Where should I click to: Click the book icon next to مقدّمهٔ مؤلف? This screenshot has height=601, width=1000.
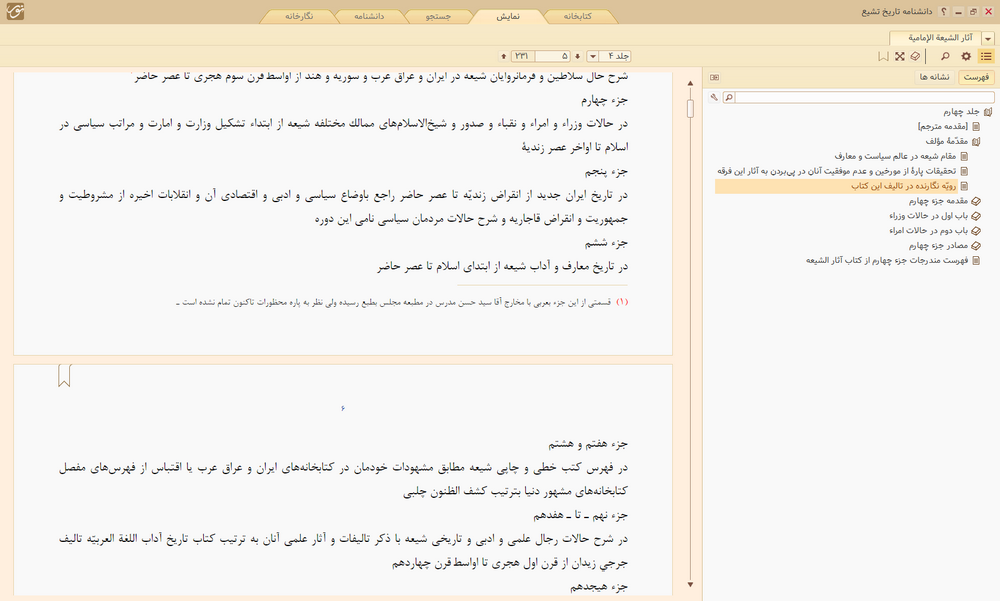pos(976,142)
